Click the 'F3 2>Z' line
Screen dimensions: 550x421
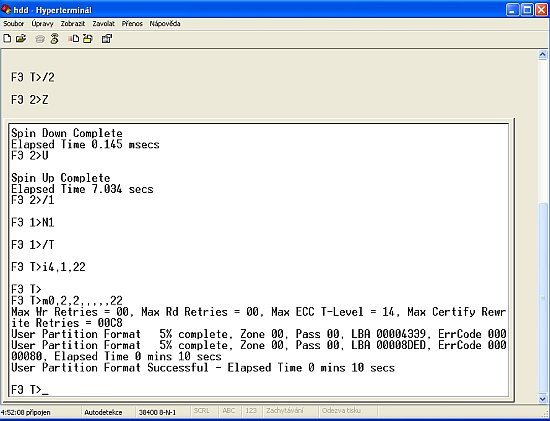click(30, 100)
